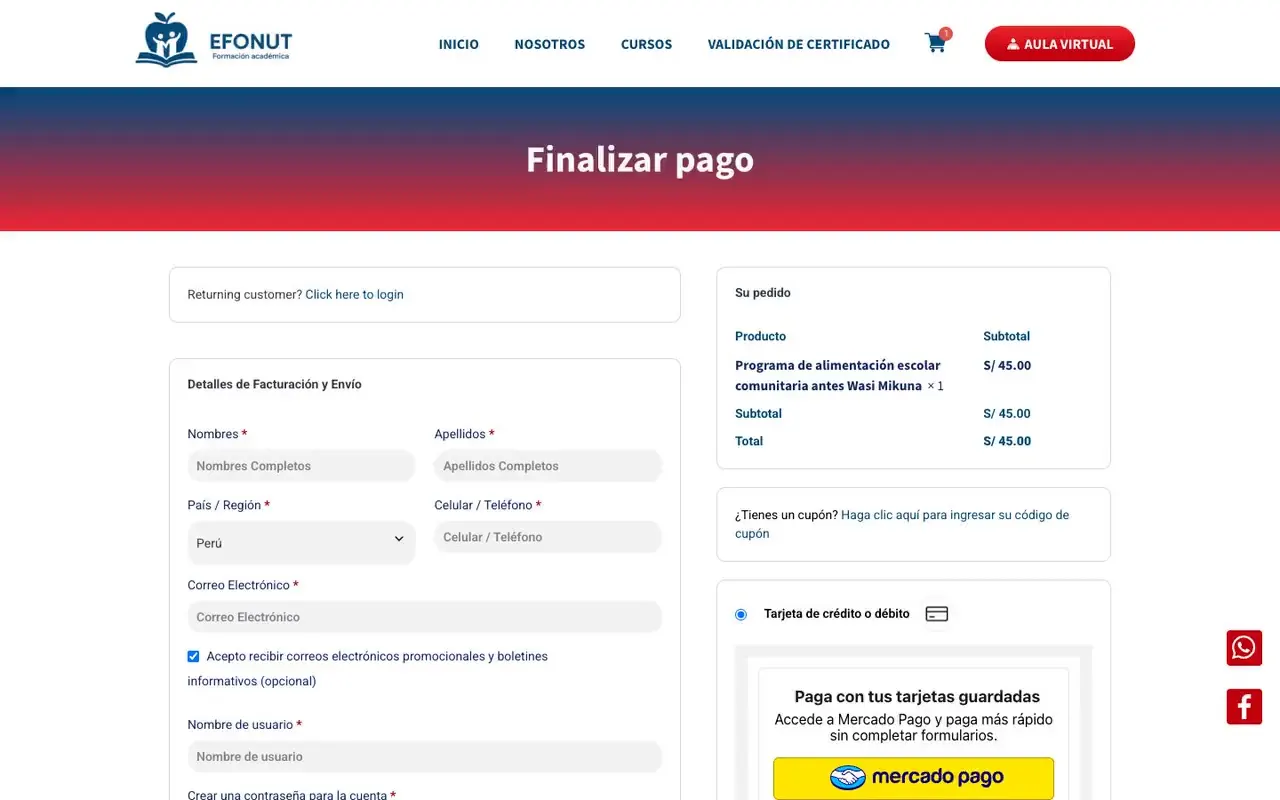Click the EFONUT logo

pos(214,40)
